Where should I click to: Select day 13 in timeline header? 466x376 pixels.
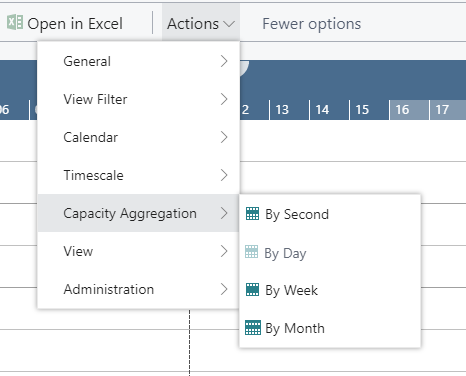coord(289,110)
